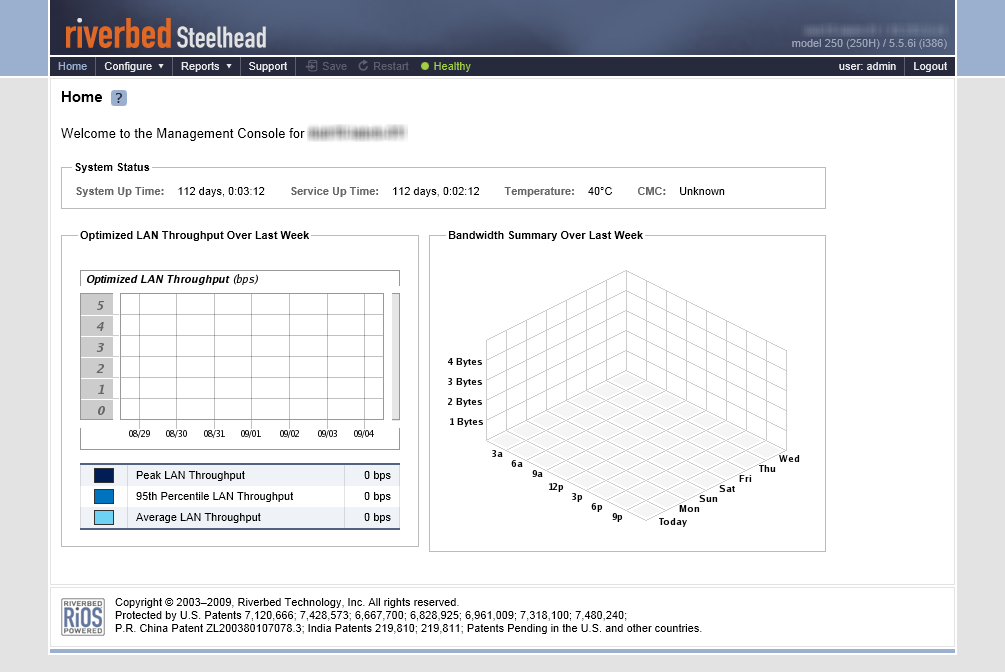This screenshot has width=1005, height=672.
Task: Click the Today axis label
Action: pyautogui.click(x=673, y=522)
